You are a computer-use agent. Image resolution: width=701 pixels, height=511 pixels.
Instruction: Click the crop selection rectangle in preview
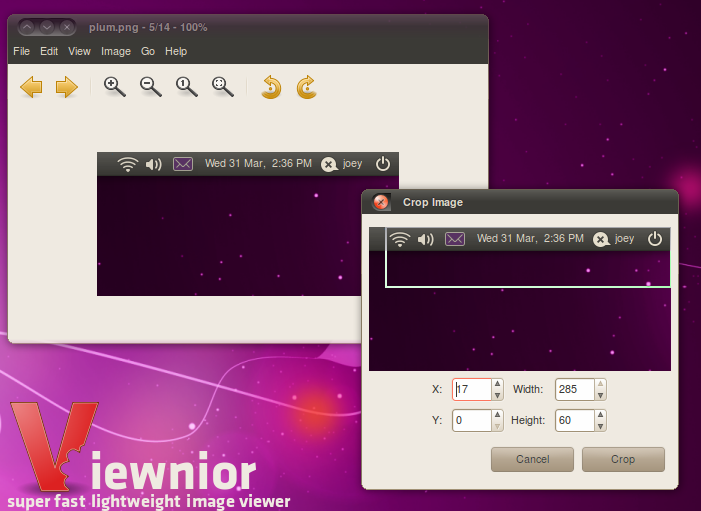[528, 258]
